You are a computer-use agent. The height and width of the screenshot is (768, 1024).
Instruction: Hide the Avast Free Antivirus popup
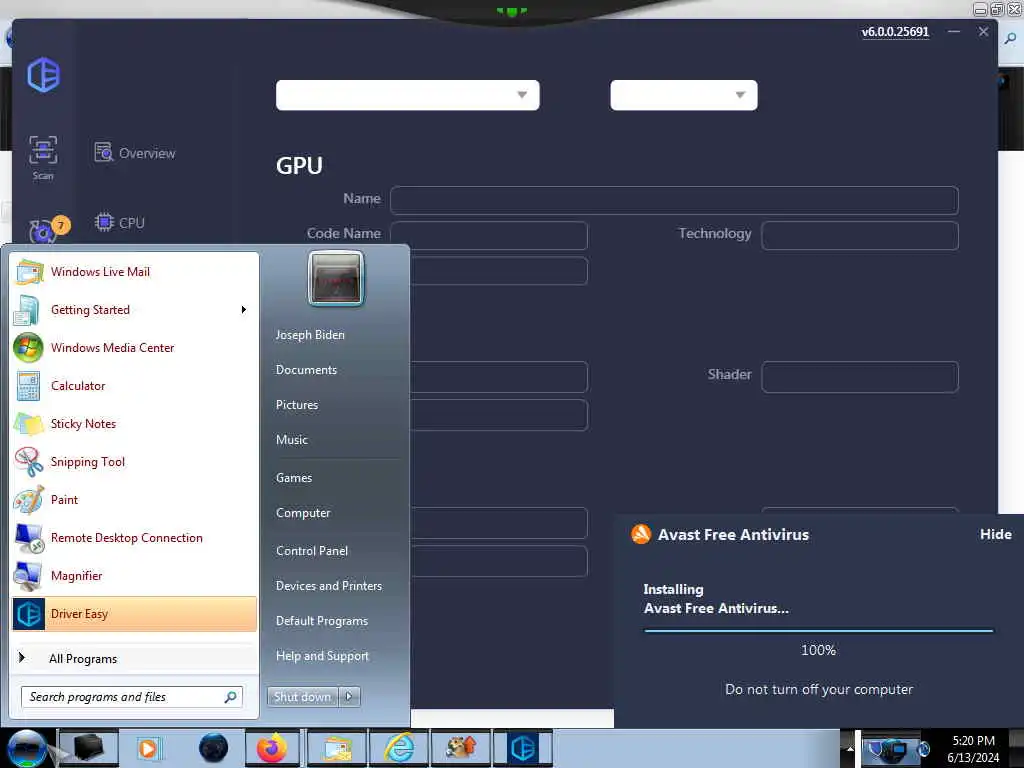(995, 534)
